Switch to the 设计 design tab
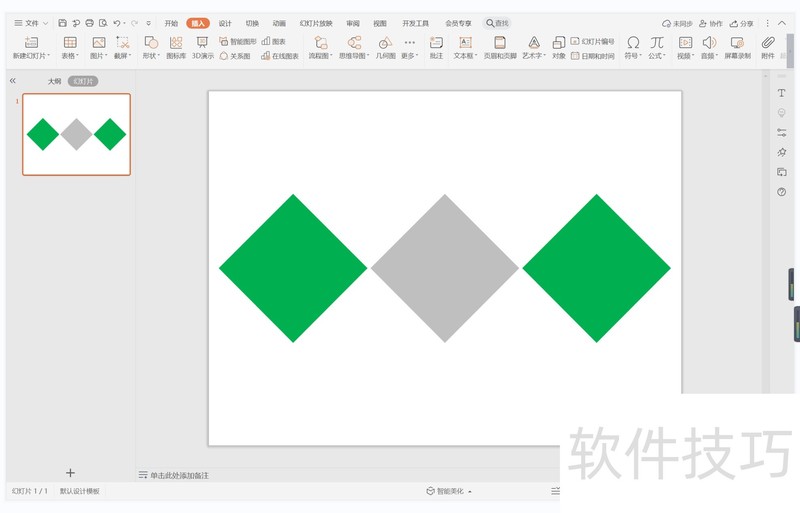This screenshot has width=800, height=513. point(225,23)
